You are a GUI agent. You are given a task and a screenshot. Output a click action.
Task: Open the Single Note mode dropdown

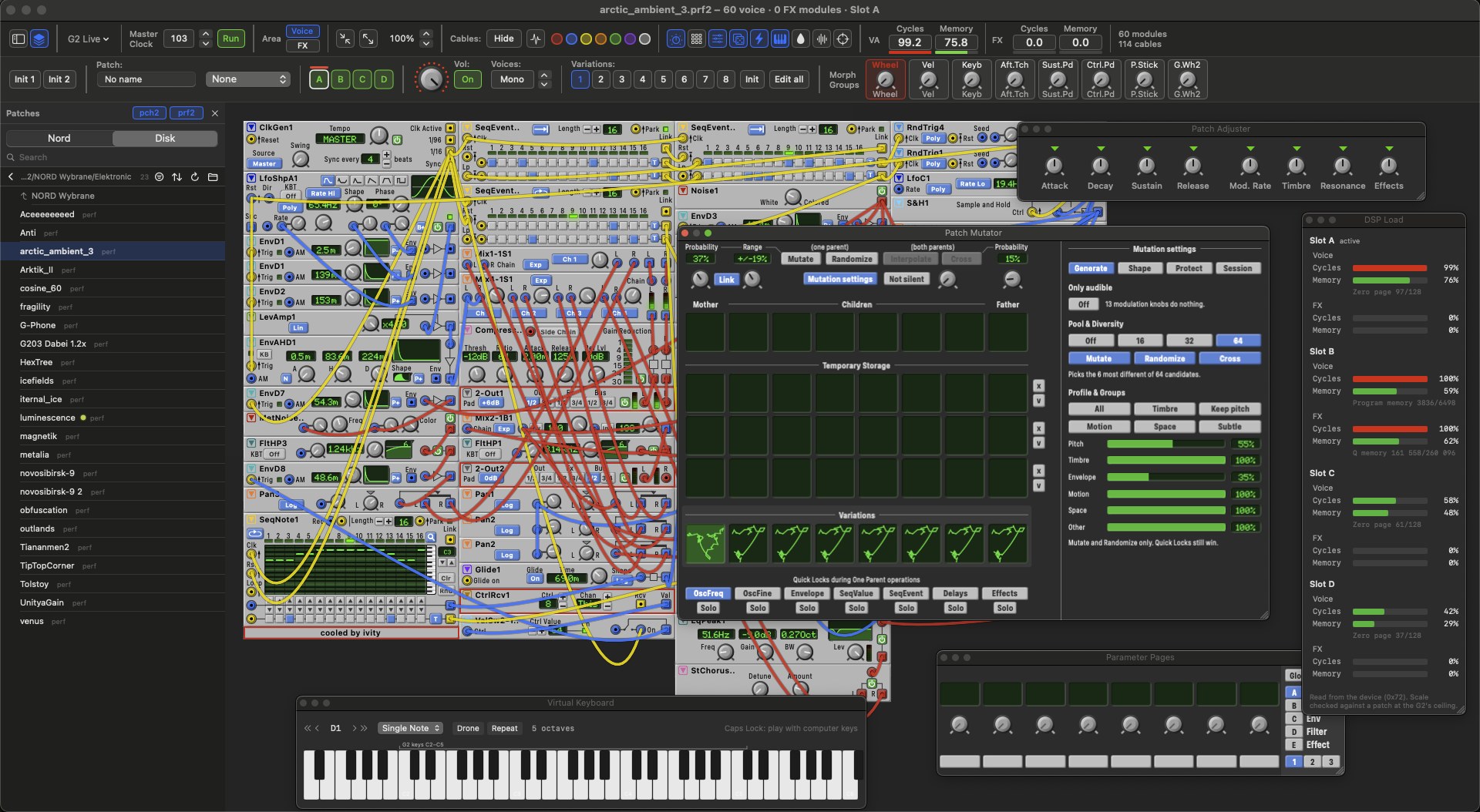[412, 728]
